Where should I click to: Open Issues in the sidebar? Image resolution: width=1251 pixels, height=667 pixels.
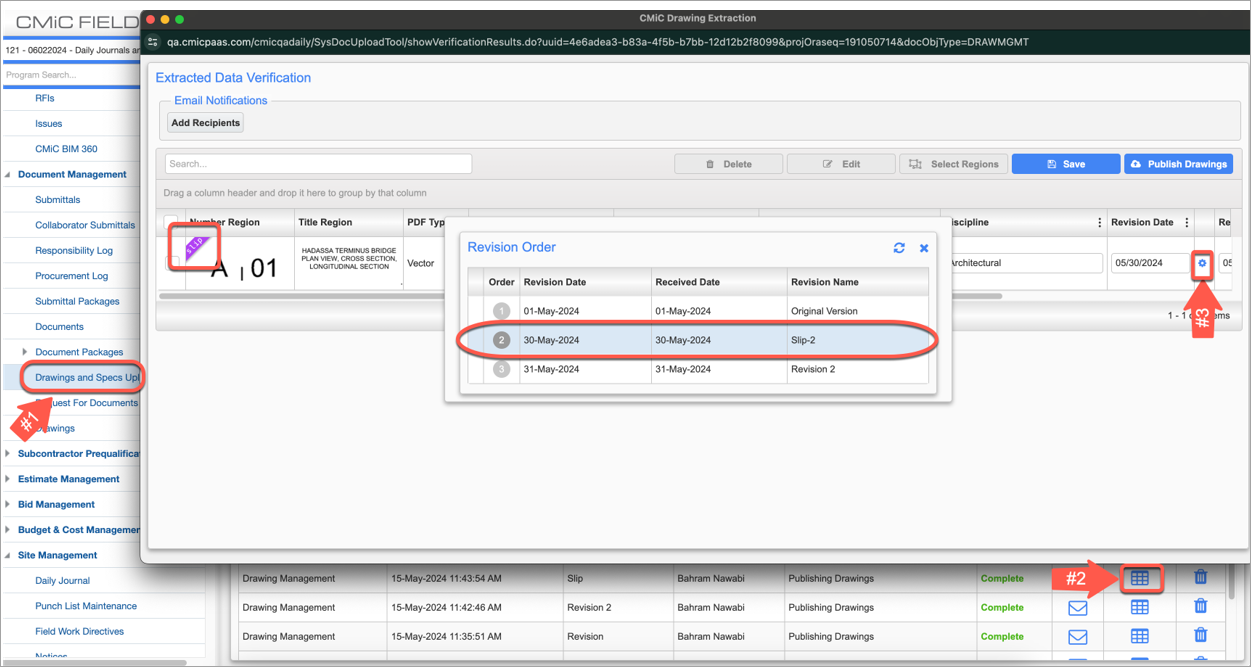point(49,124)
